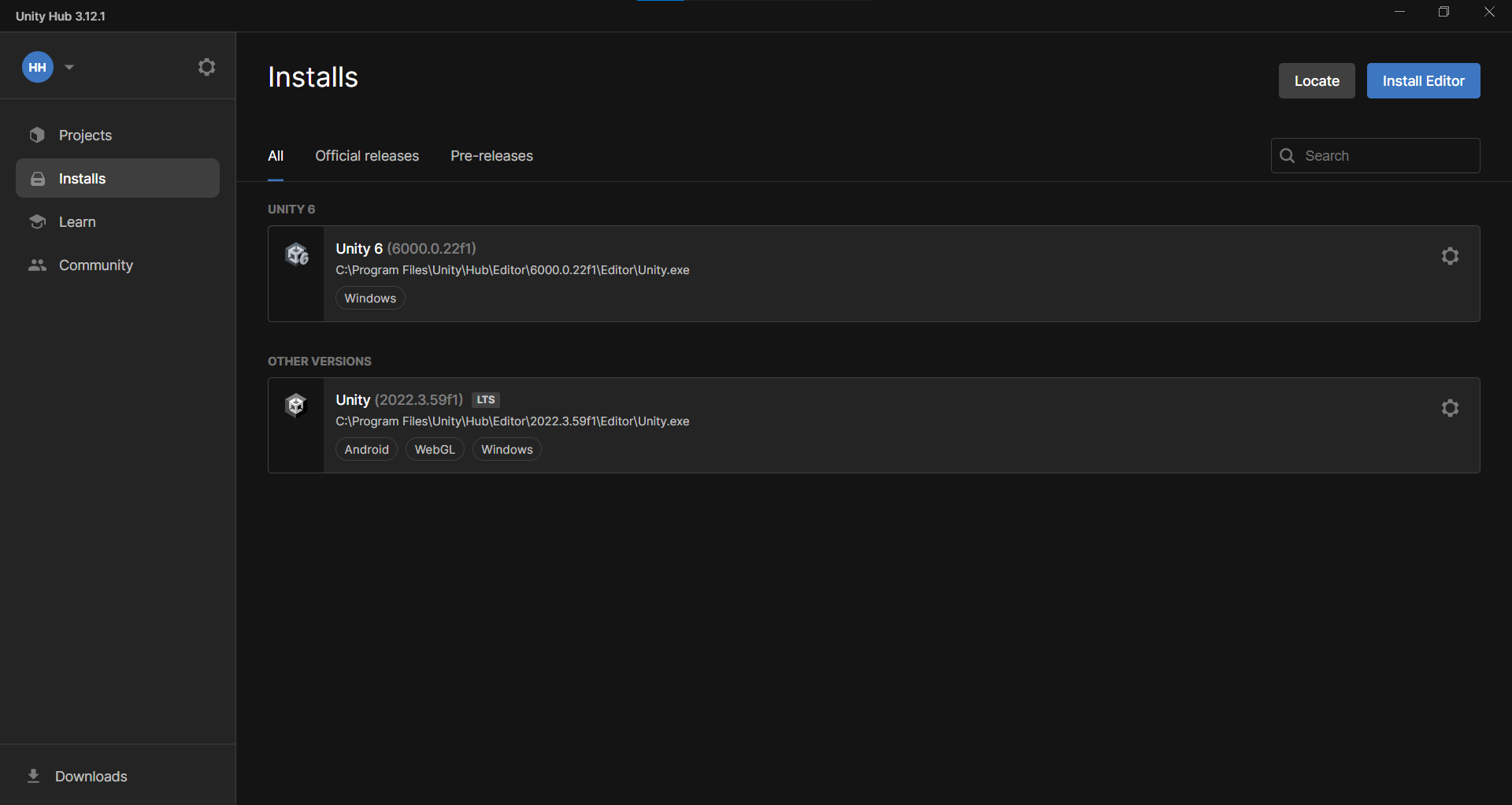Image resolution: width=1512 pixels, height=805 pixels.
Task: Click the Community people icon
Action: [x=37, y=265]
